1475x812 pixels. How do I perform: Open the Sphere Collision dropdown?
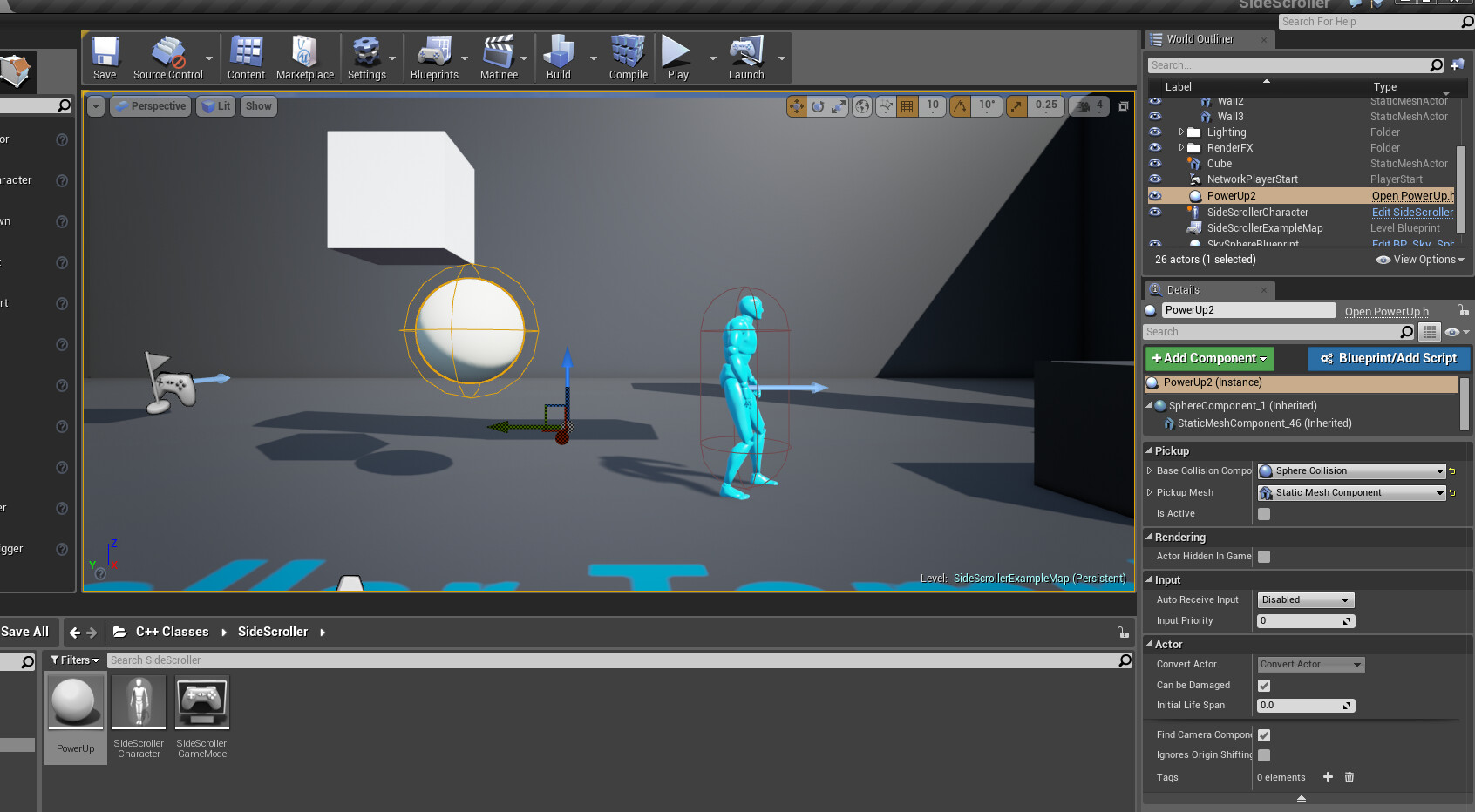point(1352,471)
